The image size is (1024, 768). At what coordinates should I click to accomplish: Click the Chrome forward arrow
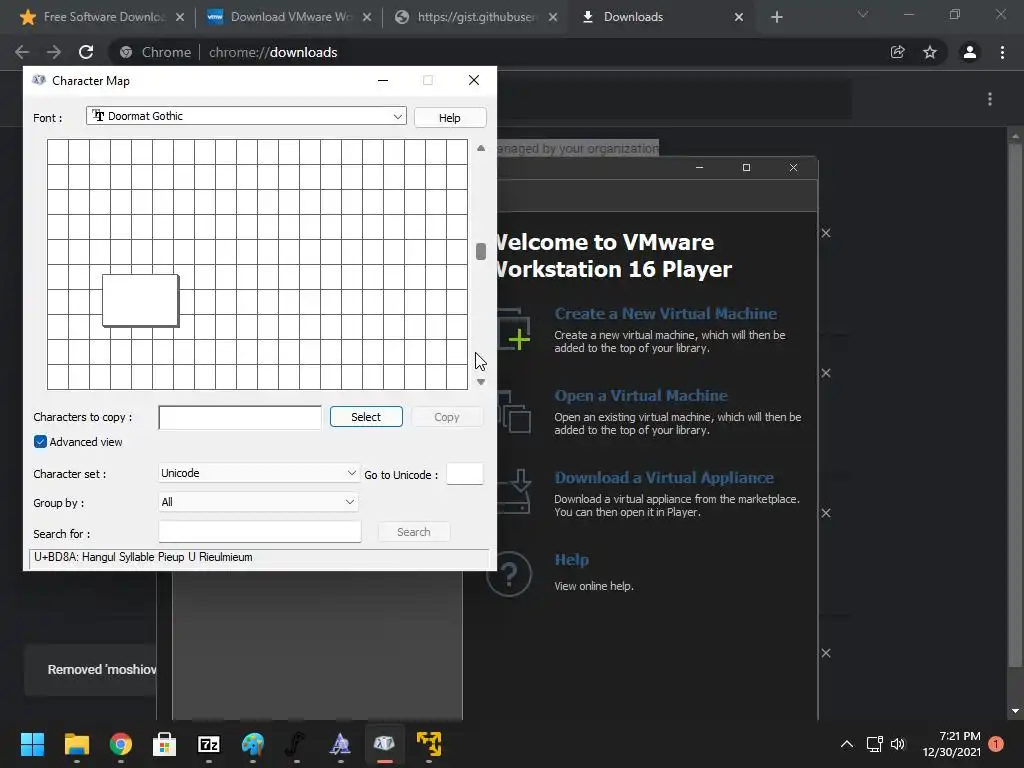54,52
